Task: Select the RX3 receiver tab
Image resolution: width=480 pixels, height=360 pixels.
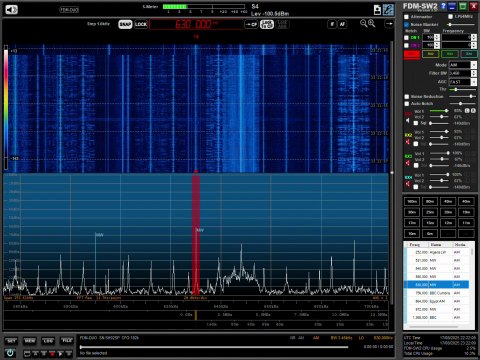Action: [450, 54]
